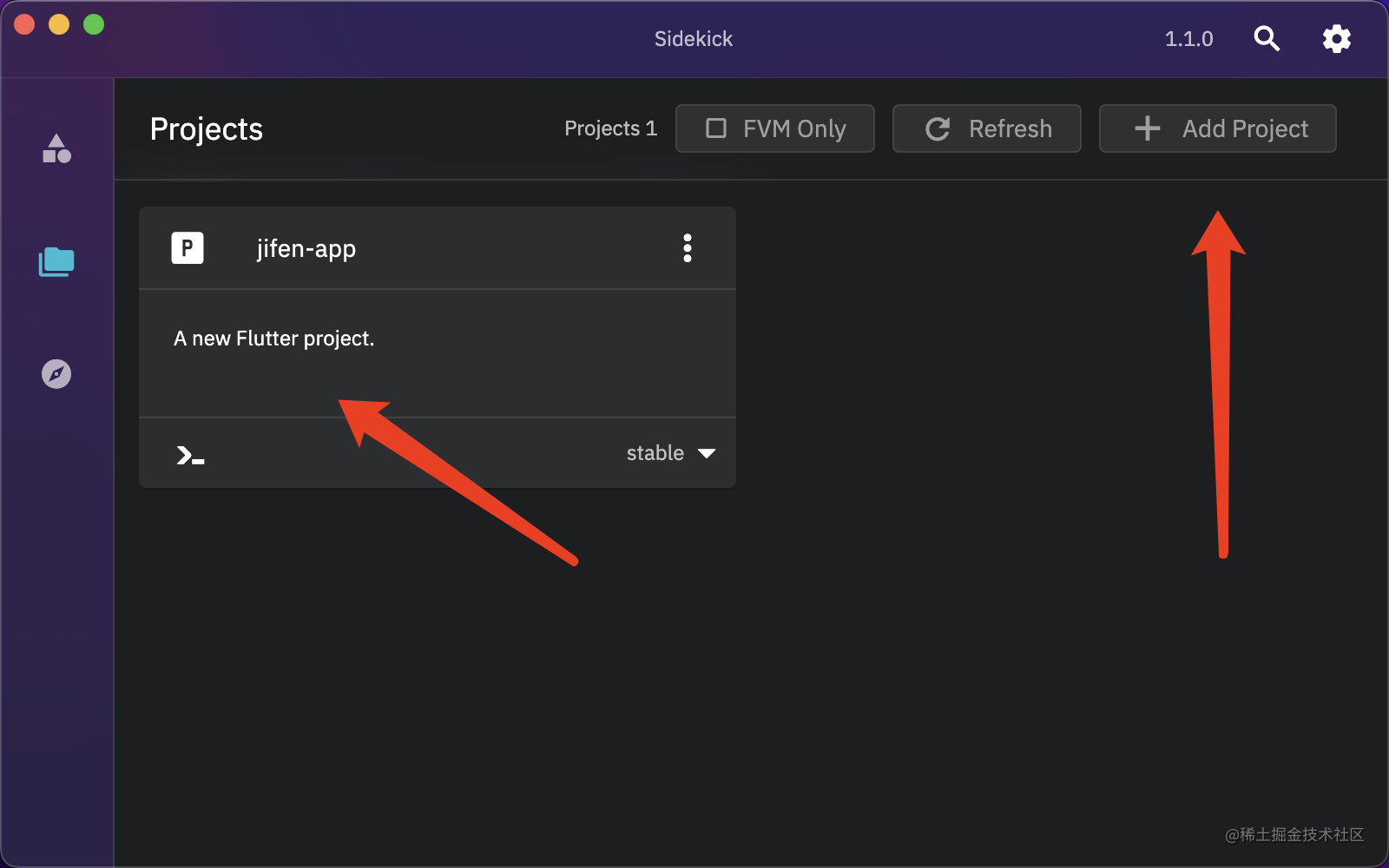Enable the FVM Only checkbox
This screenshot has height=868, width=1389.
[716, 128]
